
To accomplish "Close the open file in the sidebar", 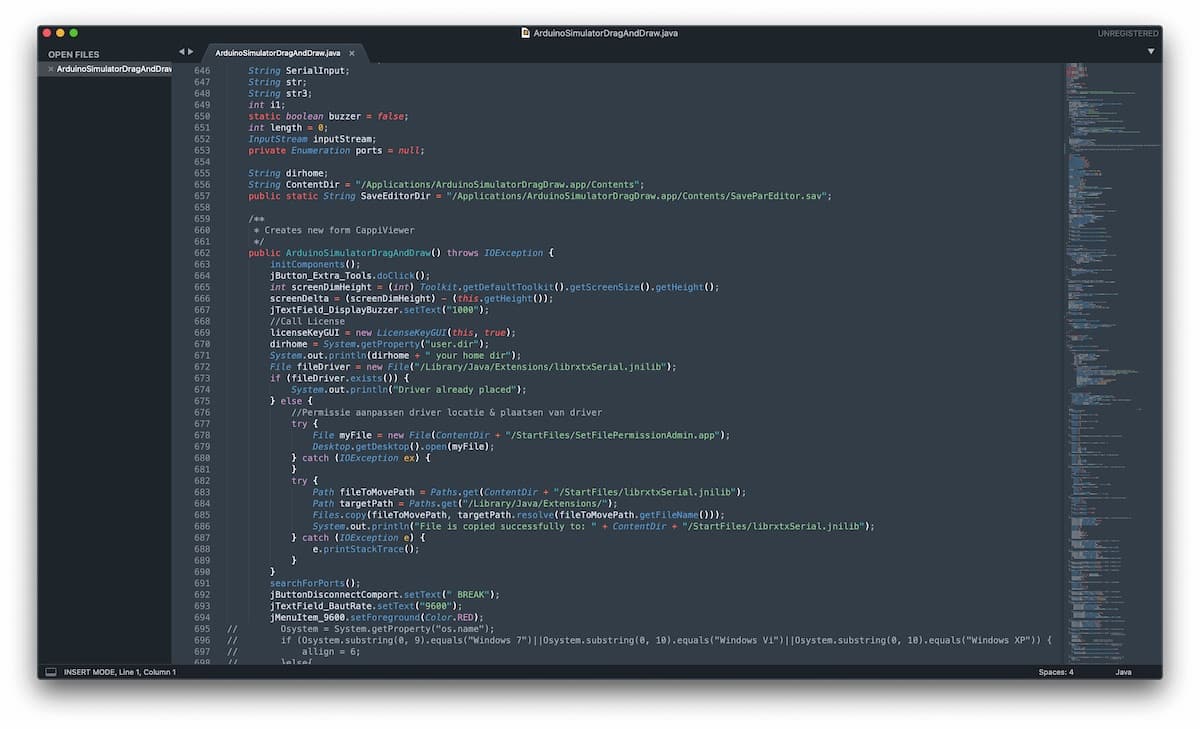I will (x=50, y=69).
